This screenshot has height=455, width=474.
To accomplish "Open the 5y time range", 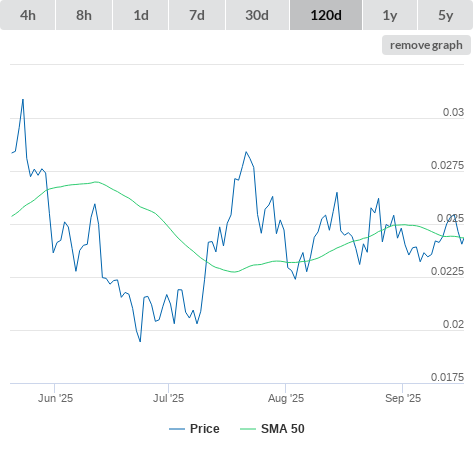I will [445, 15].
